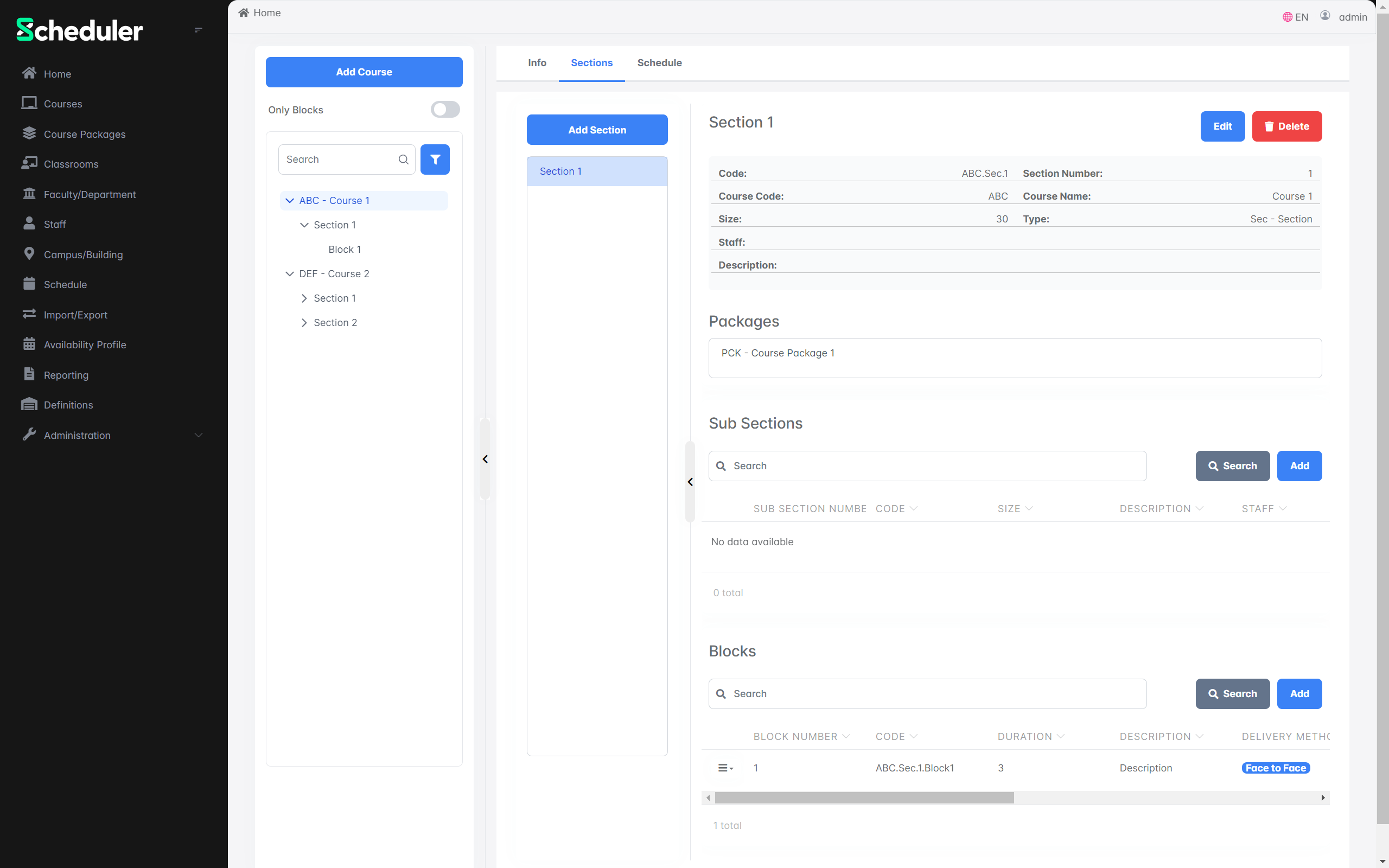Screen dimensions: 1389x868
Task: Open Block 1 row hamburger menu
Action: pyautogui.click(x=725, y=768)
